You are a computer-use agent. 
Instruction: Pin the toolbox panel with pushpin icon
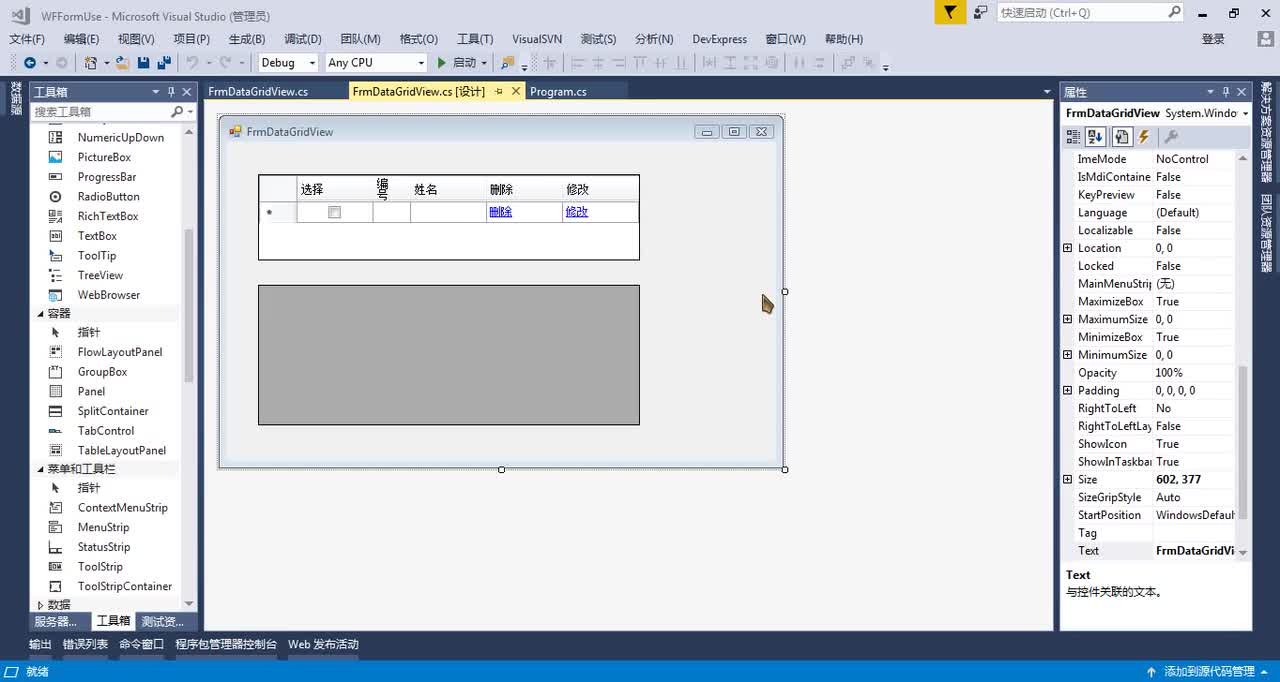pyautogui.click(x=171, y=92)
